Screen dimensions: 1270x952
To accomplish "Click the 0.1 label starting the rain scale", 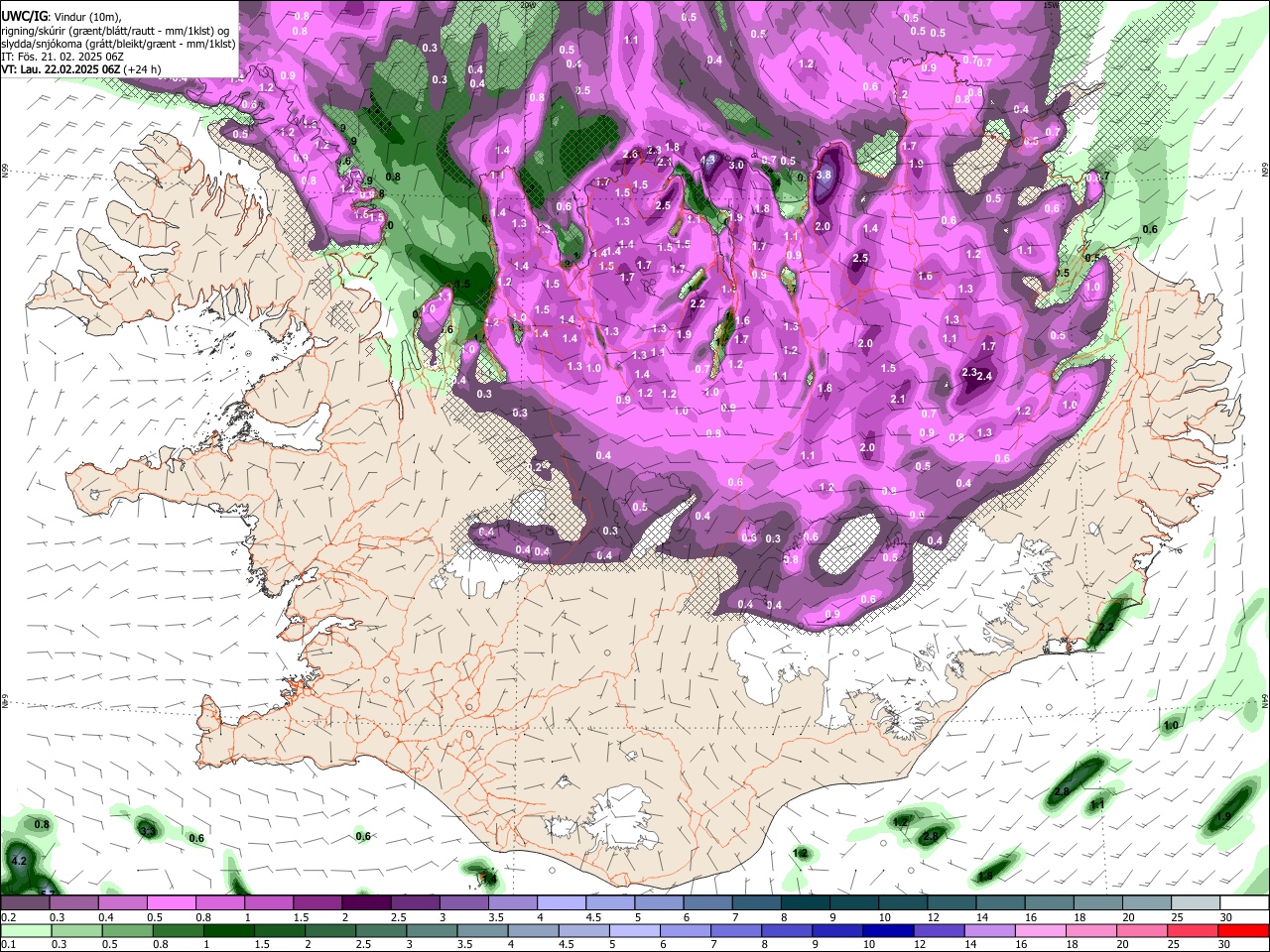I will click(10, 945).
